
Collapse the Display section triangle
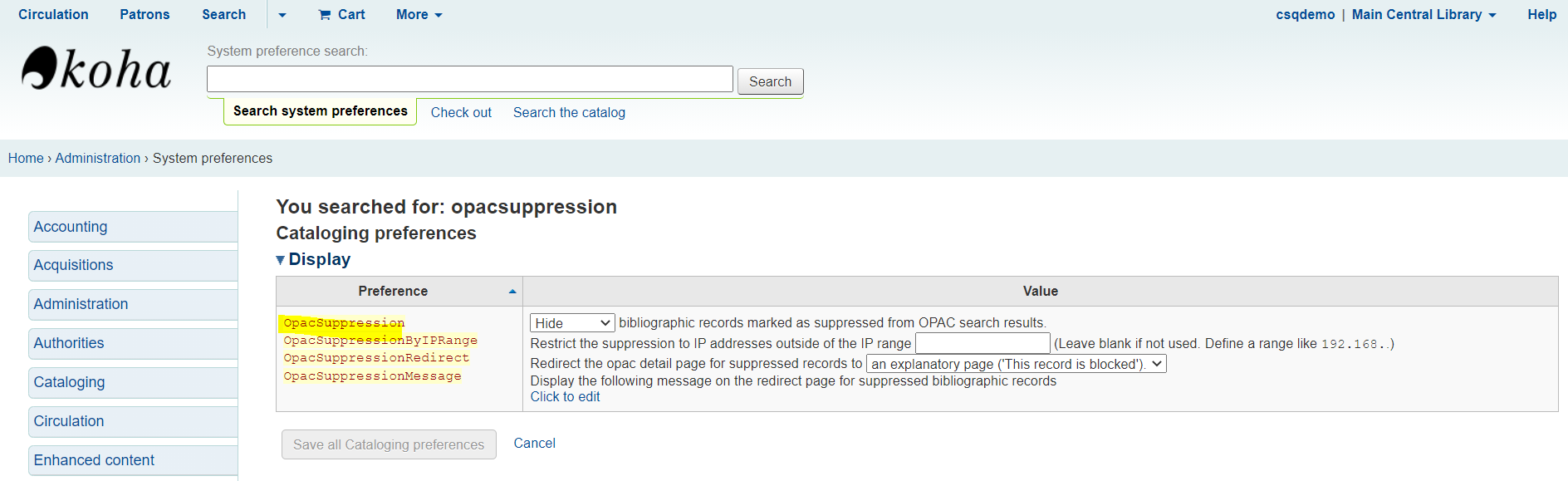point(280,260)
